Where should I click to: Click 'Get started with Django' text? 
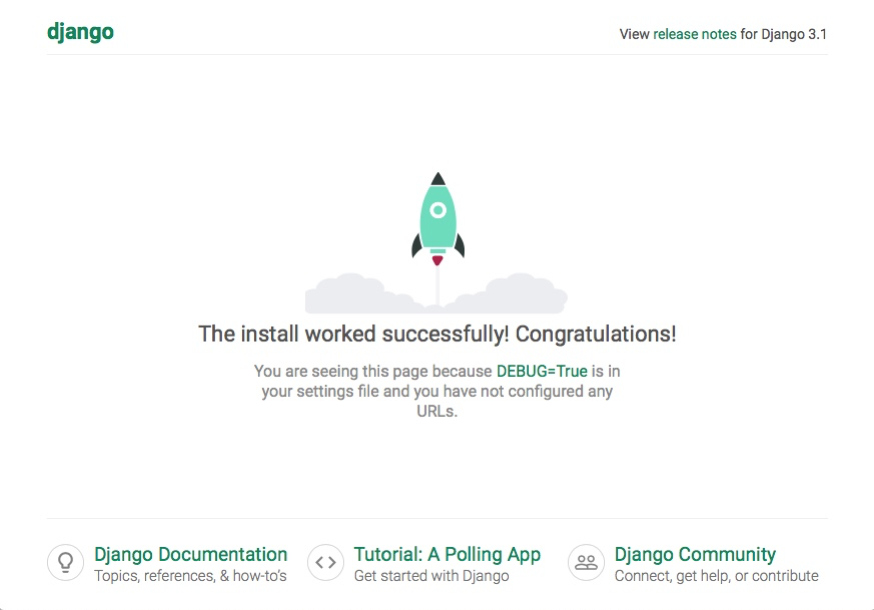[x=431, y=576]
